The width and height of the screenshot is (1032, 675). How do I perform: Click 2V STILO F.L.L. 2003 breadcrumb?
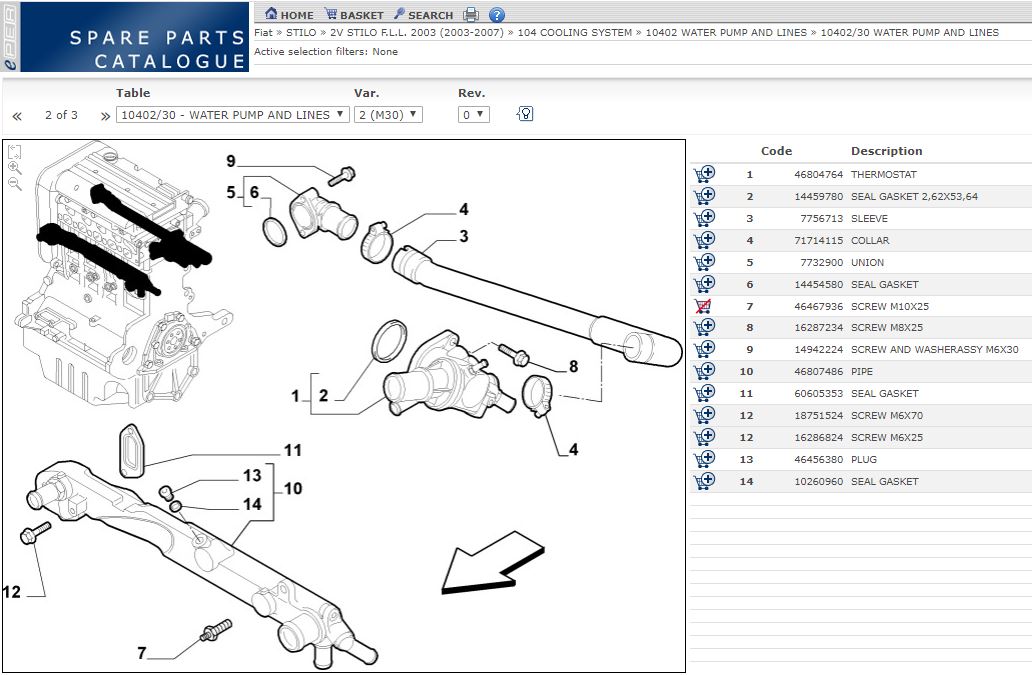coord(417,32)
